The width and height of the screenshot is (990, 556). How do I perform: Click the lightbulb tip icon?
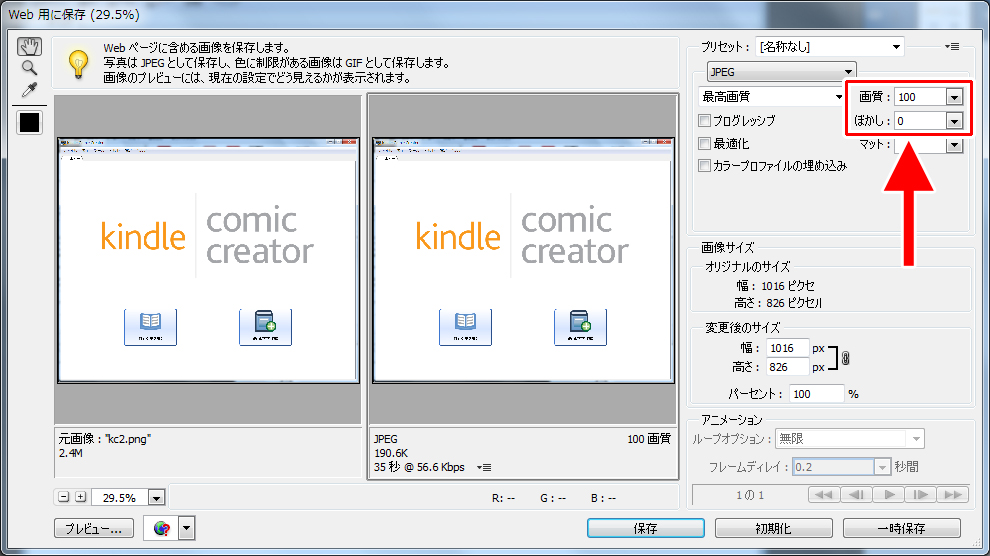click(x=78, y=63)
